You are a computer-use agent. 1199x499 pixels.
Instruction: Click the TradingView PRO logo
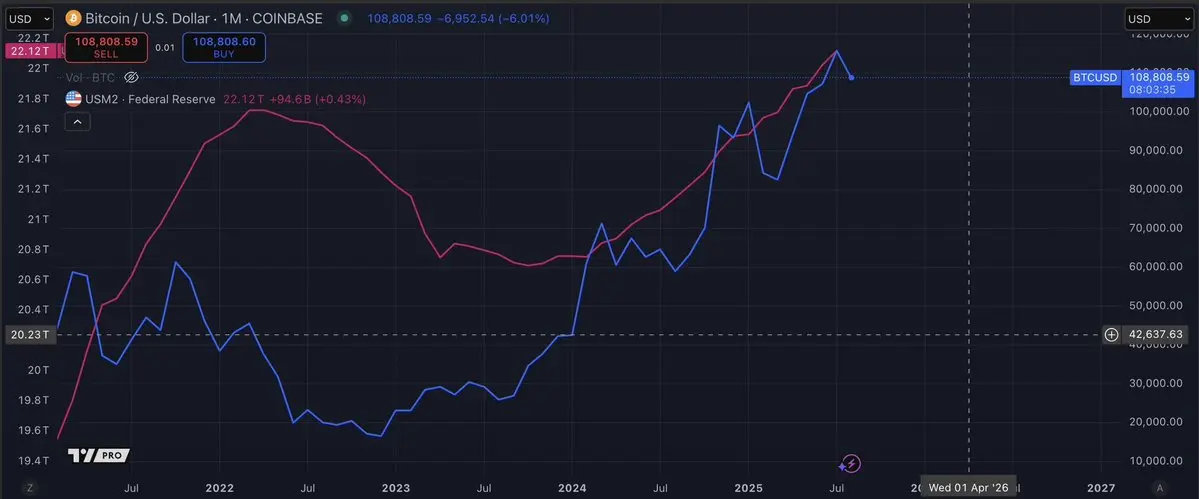tap(98, 455)
